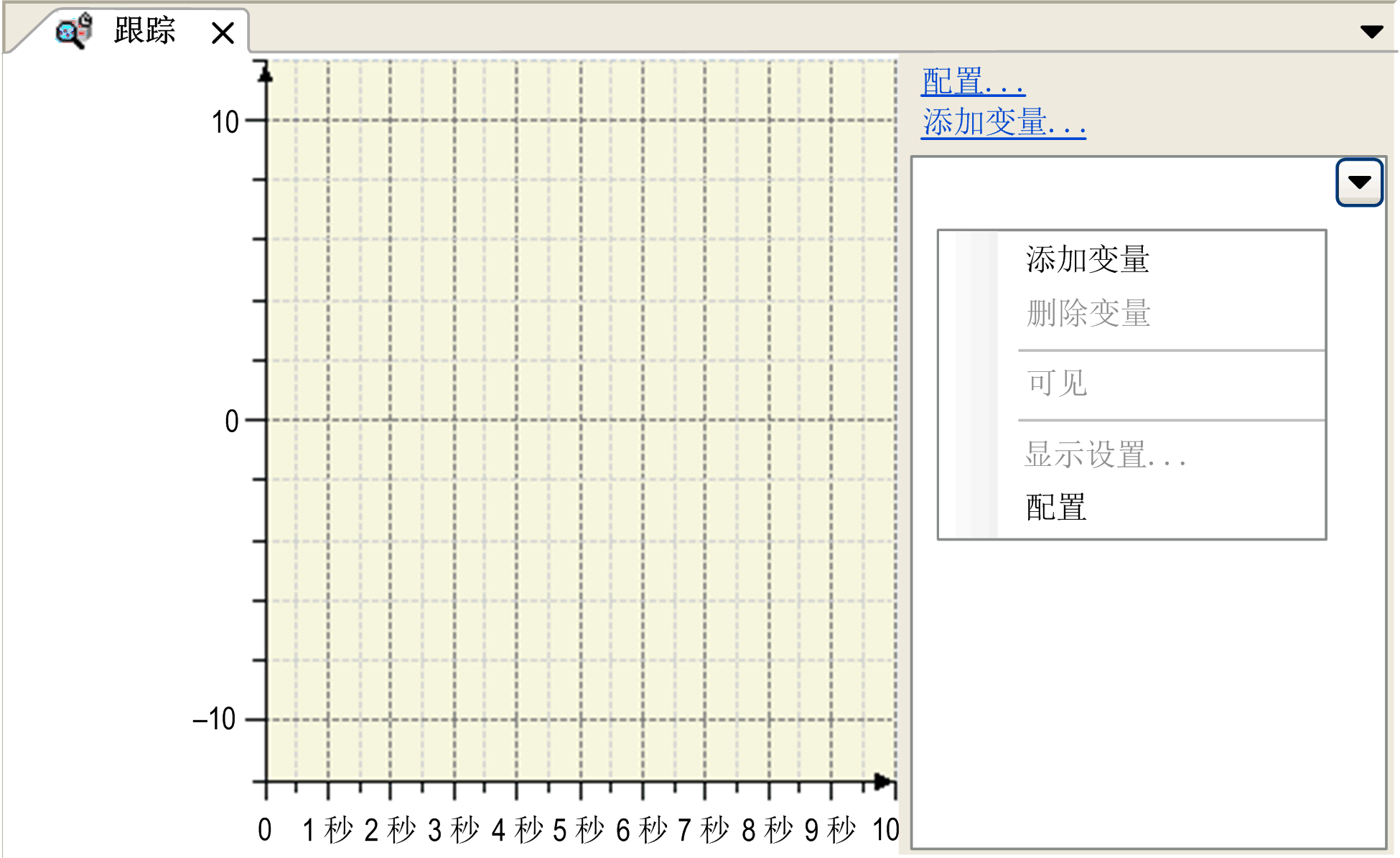Viewport: 1400px width, 858px height.
Task: Click the Y-axis label 10
Action: click(225, 122)
